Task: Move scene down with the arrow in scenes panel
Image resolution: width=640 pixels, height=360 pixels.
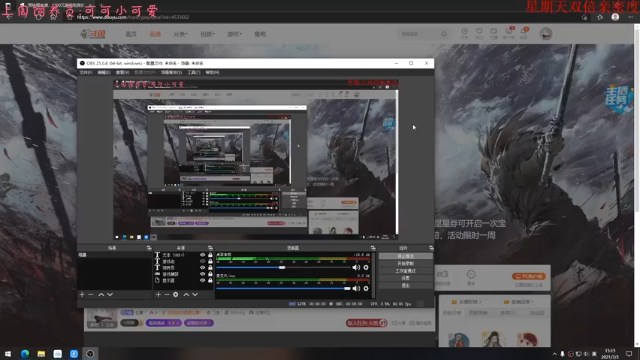Action: (110, 294)
